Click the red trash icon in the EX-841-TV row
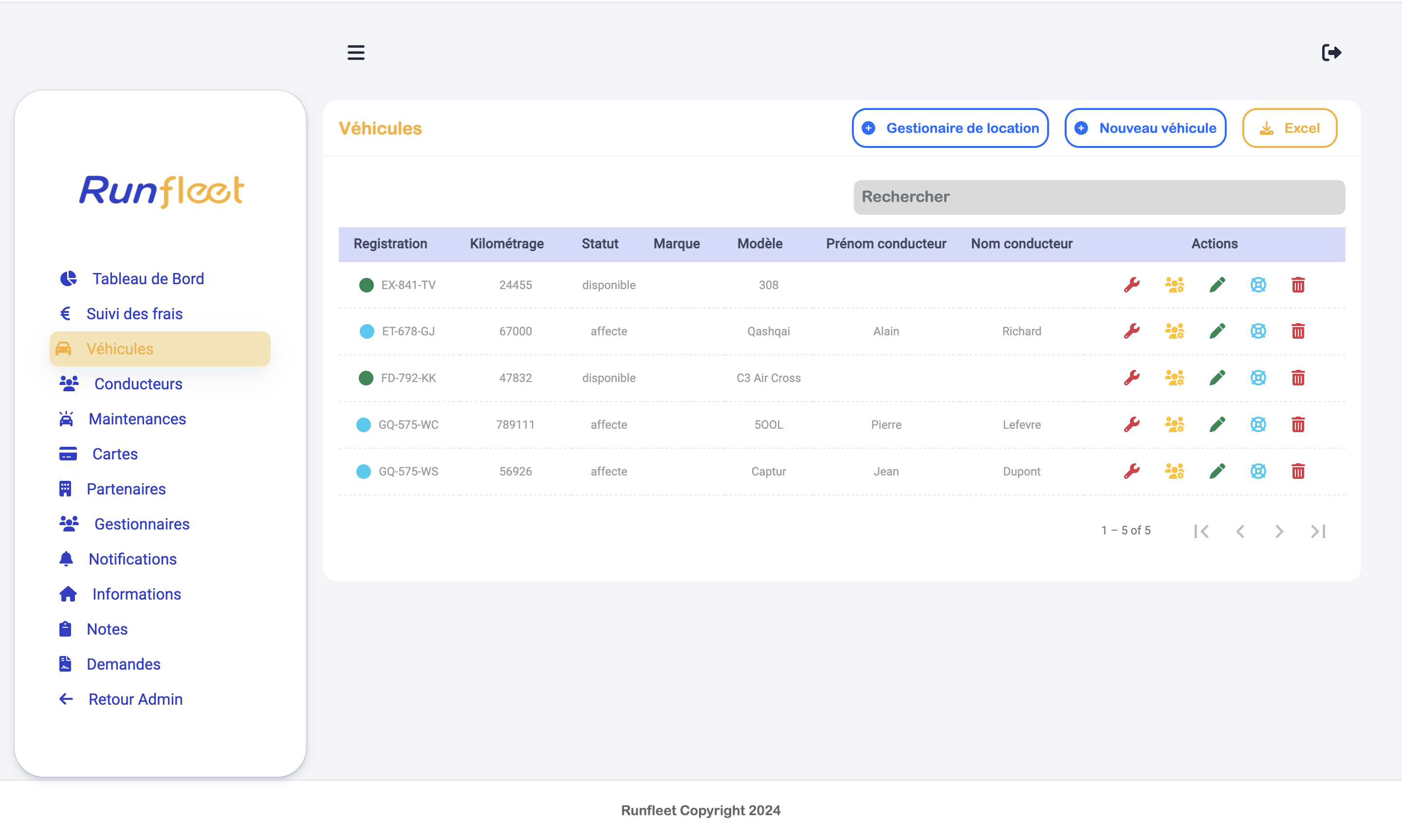The image size is (1402, 840). click(1298, 285)
